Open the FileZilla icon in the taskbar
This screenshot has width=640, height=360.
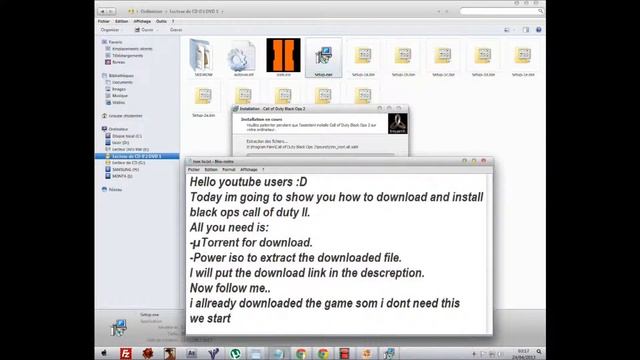(x=126, y=353)
